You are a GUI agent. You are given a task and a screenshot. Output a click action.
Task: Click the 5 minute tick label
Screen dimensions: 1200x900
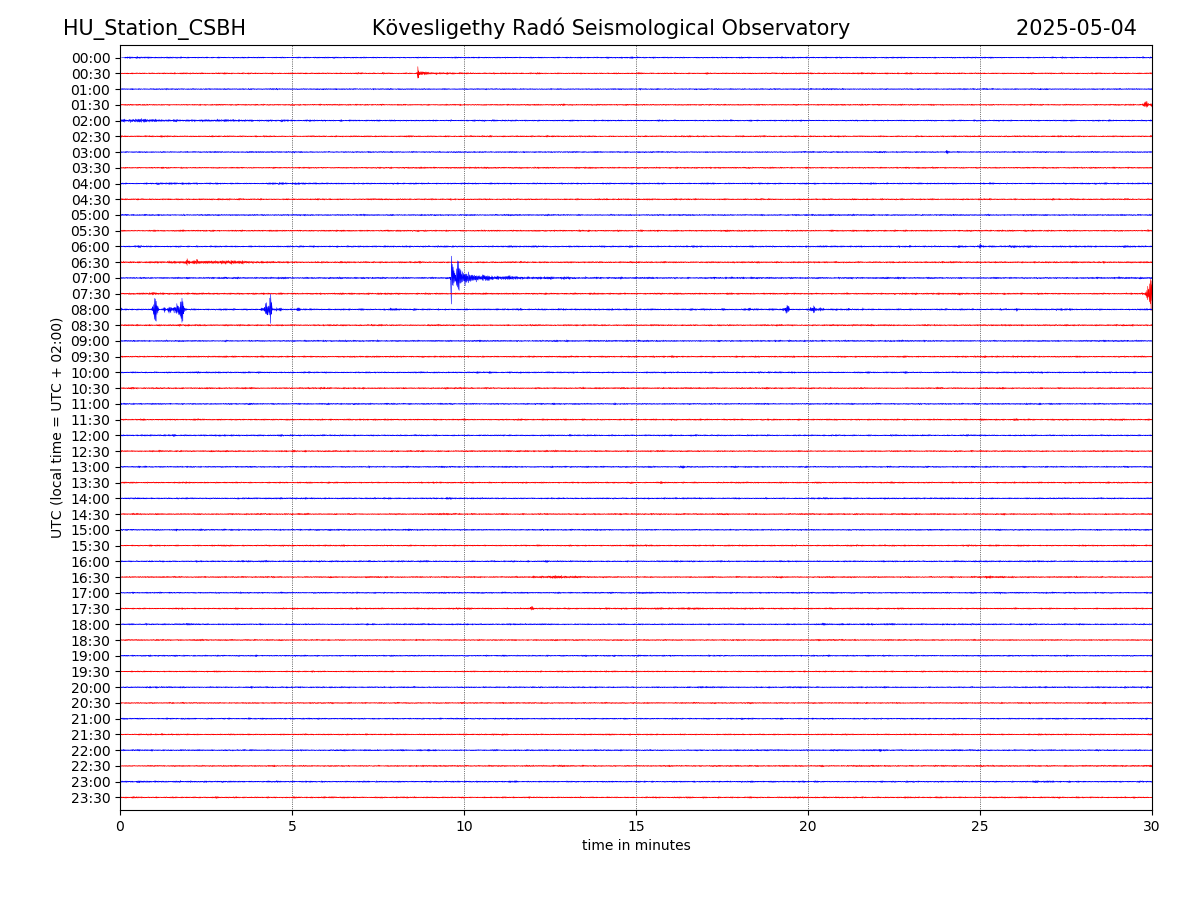(292, 827)
